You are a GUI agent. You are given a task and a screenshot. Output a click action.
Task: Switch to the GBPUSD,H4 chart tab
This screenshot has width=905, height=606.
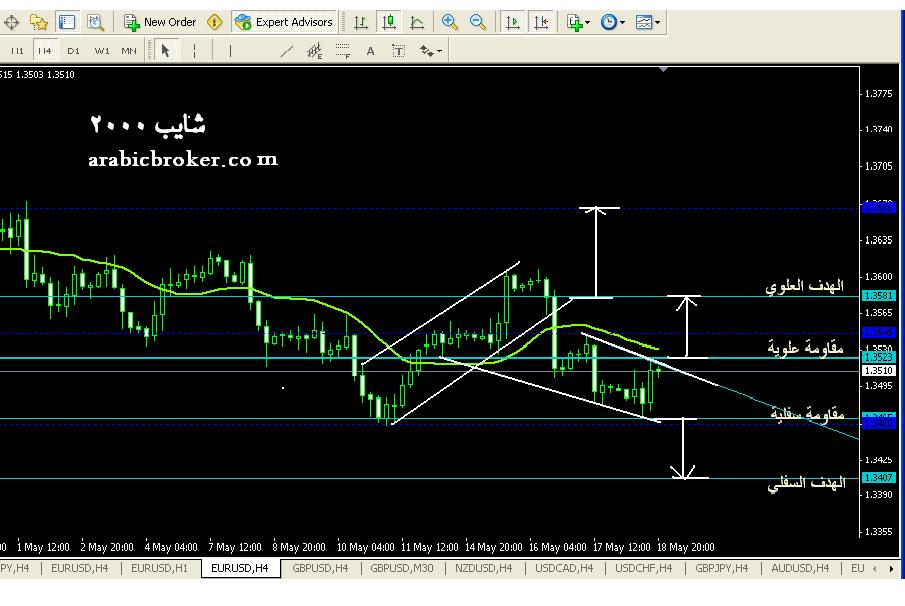click(x=320, y=568)
